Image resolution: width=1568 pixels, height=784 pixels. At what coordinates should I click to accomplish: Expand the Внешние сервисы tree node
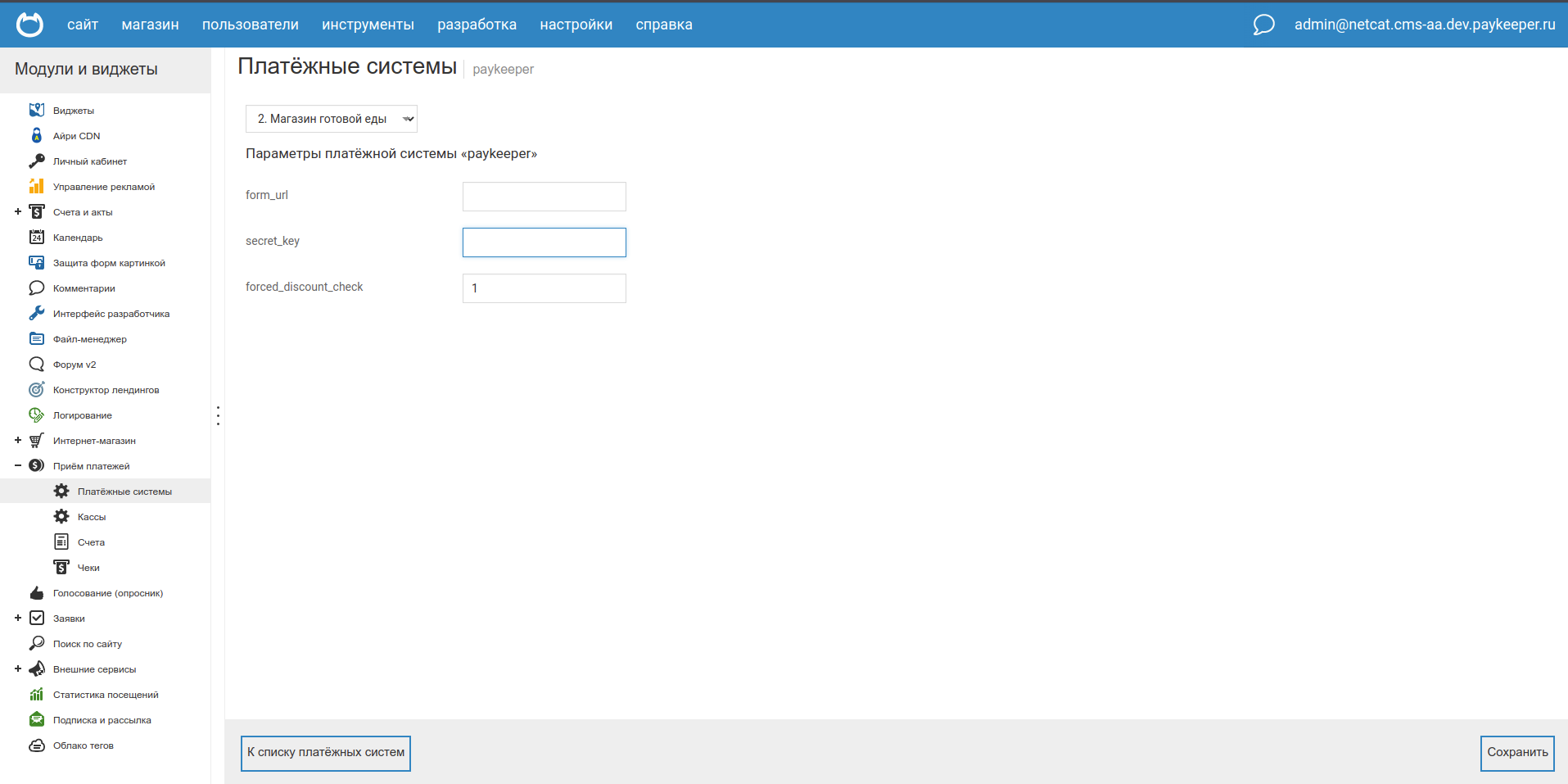click(x=18, y=668)
